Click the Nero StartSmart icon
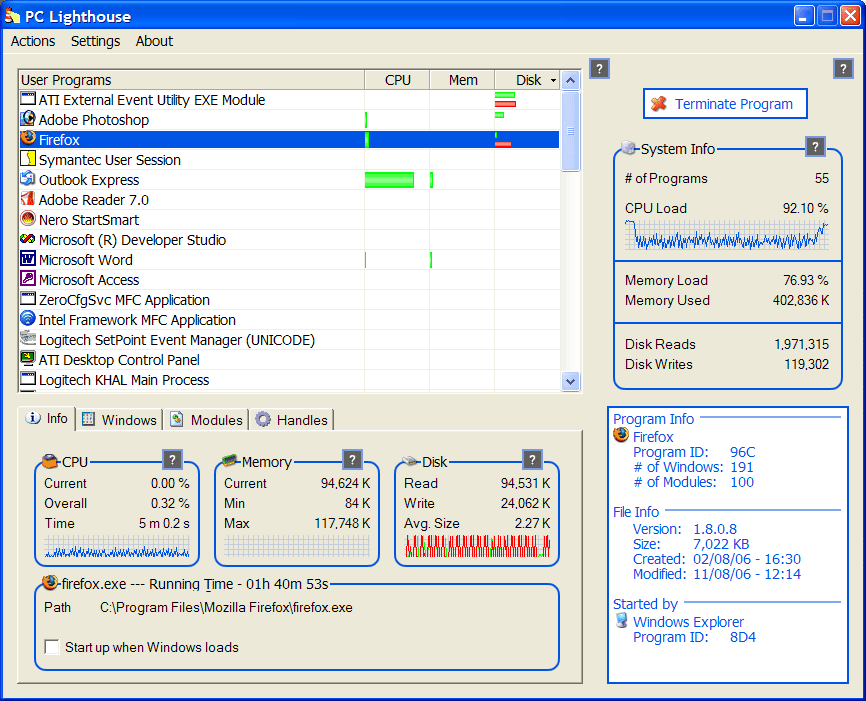 click(x=28, y=219)
